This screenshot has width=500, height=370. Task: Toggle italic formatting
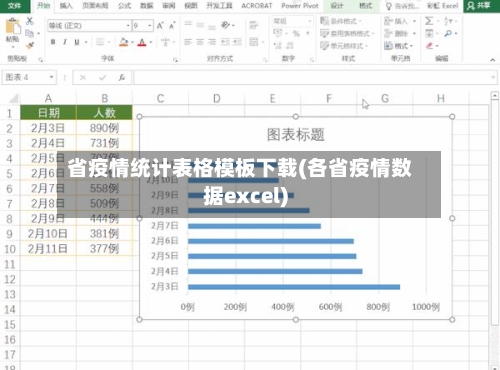pos(65,42)
